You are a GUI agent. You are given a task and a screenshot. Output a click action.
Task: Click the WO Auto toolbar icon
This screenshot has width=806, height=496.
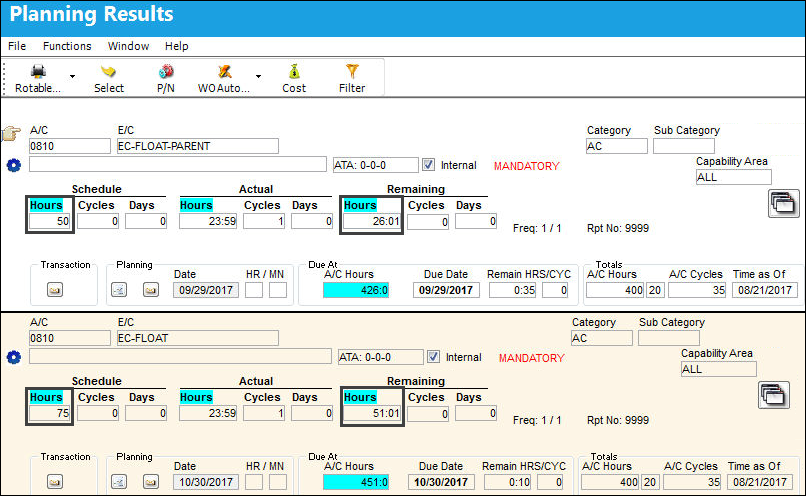coord(225,71)
